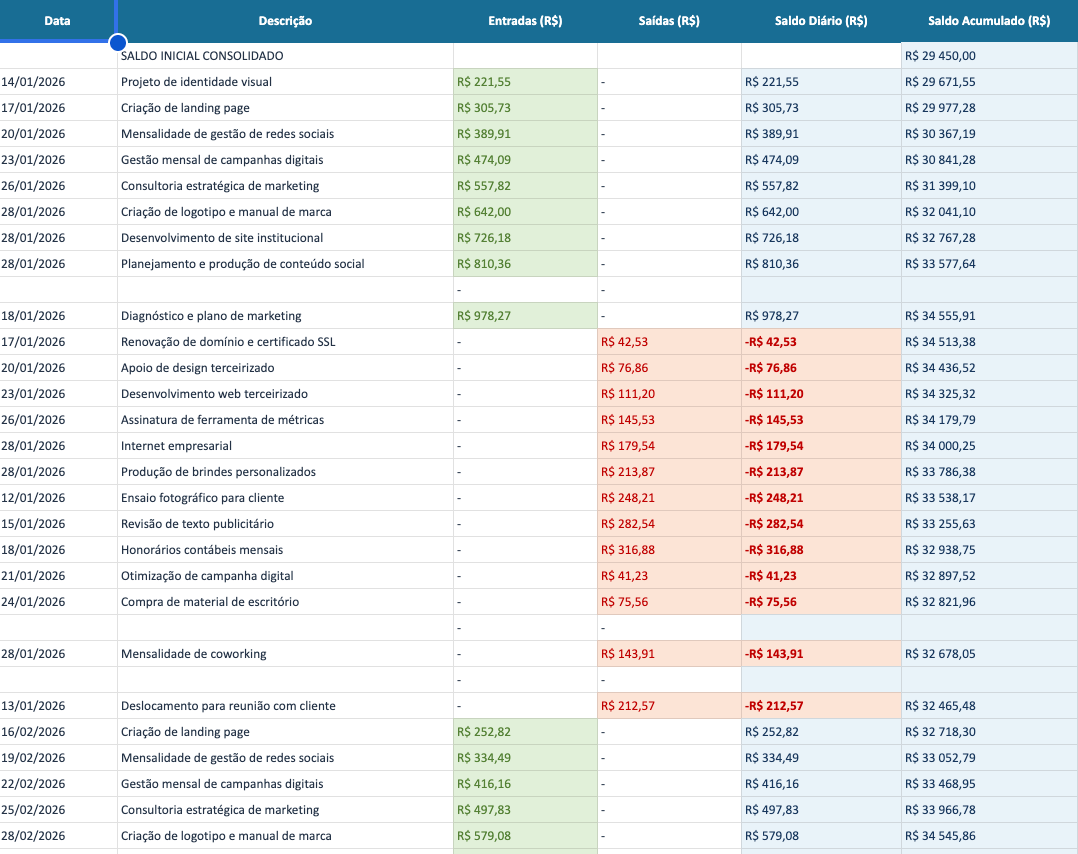
Task: Select the Compra de material de escritório cell
Action: [285, 602]
